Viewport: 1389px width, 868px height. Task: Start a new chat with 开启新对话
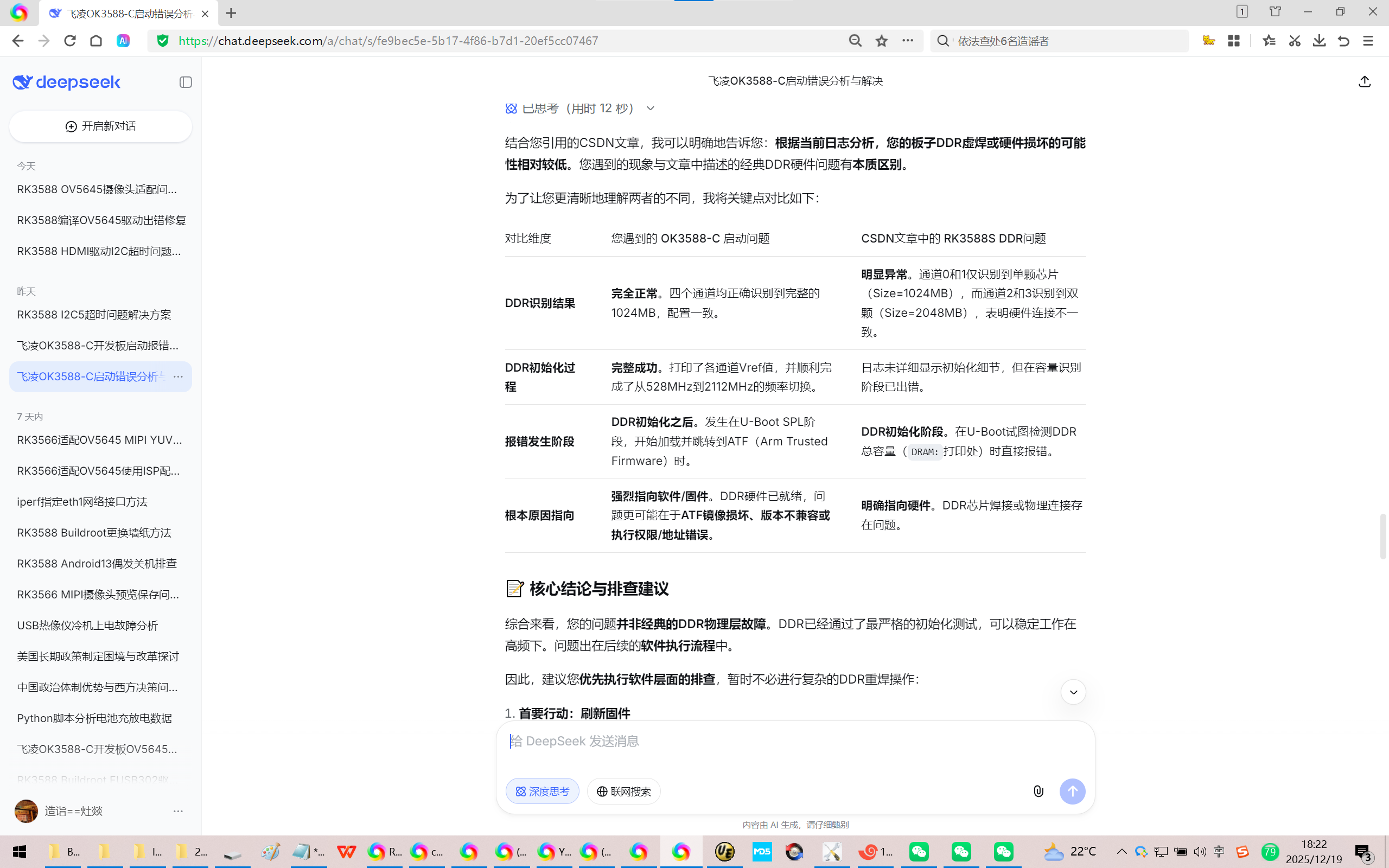[100, 126]
